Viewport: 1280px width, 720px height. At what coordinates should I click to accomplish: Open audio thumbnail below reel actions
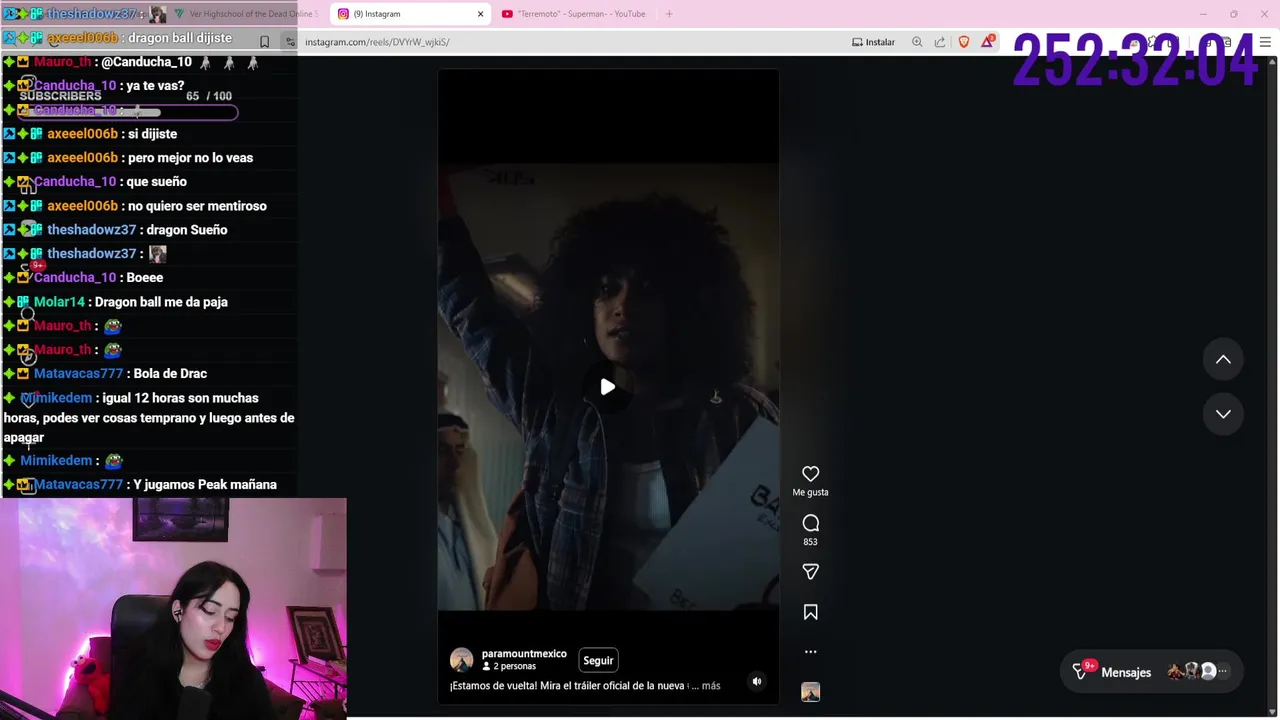coord(810,692)
